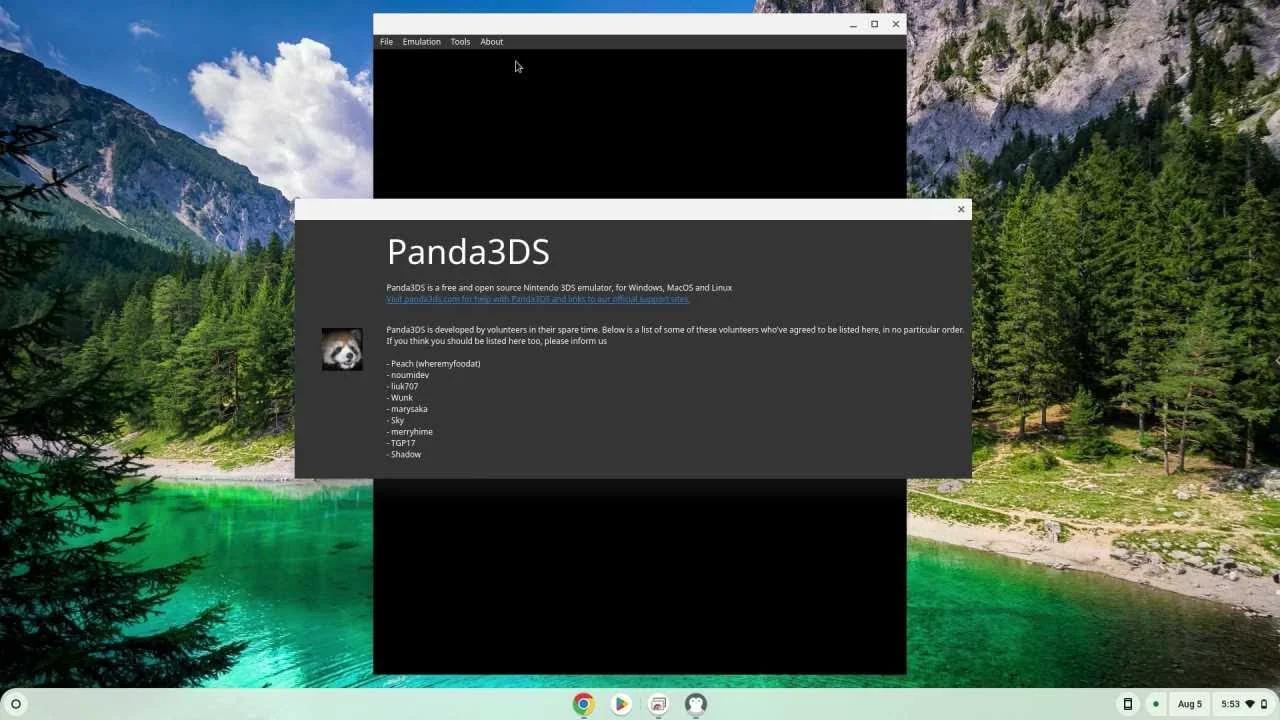This screenshot has width=1280, height=720.
Task: Open the Aug 5 calendar date
Action: 1189,703
